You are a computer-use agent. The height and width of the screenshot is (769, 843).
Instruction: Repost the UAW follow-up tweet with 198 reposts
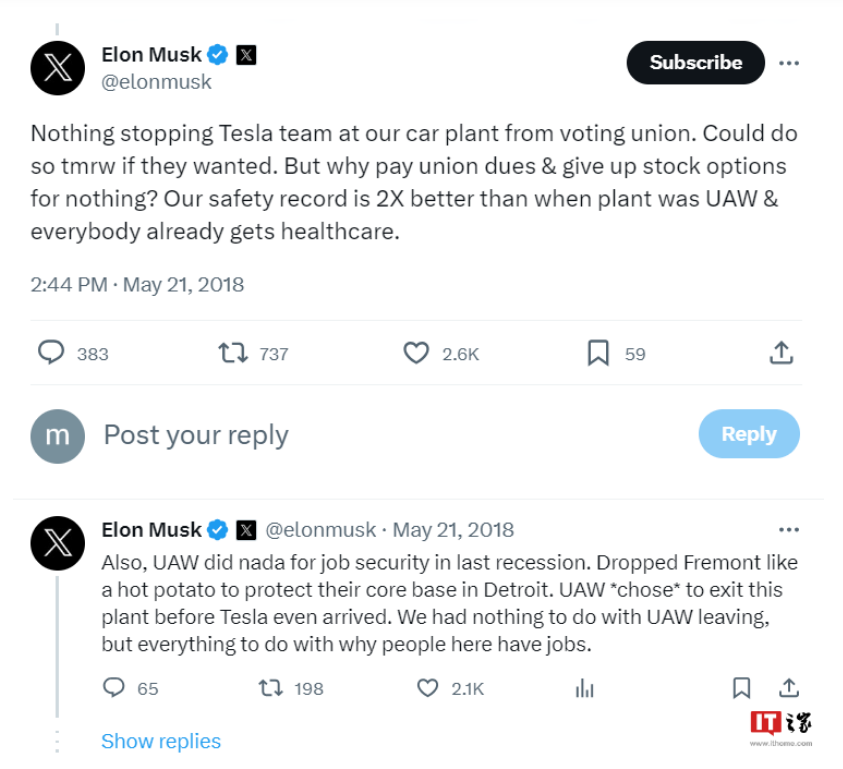click(x=270, y=688)
